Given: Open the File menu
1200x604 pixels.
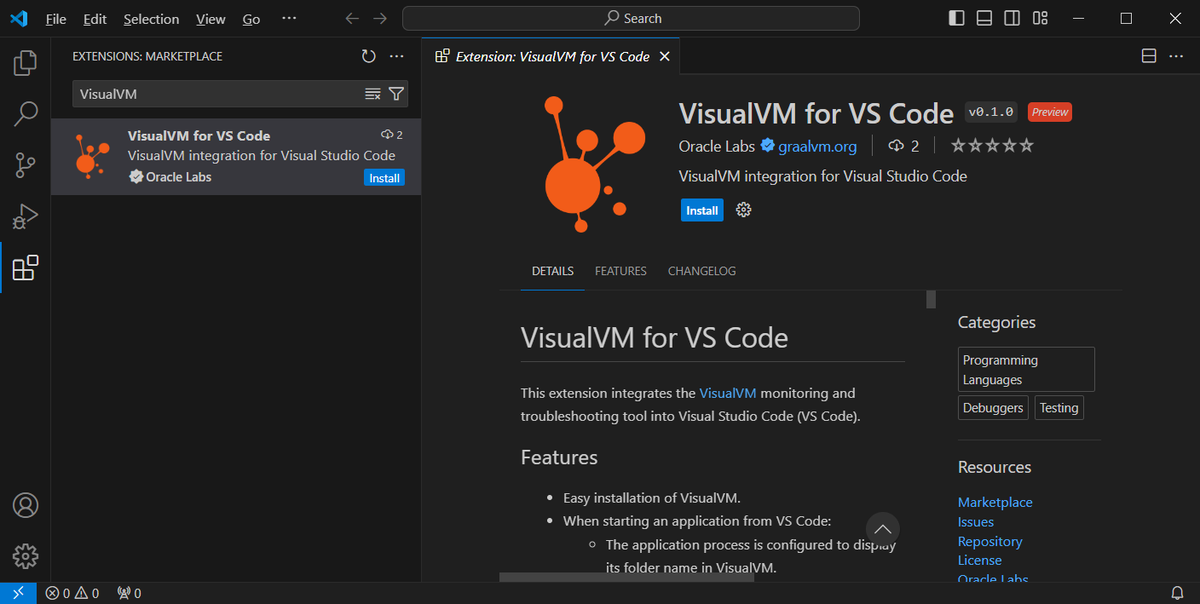Looking at the screenshot, I should click(x=56, y=19).
